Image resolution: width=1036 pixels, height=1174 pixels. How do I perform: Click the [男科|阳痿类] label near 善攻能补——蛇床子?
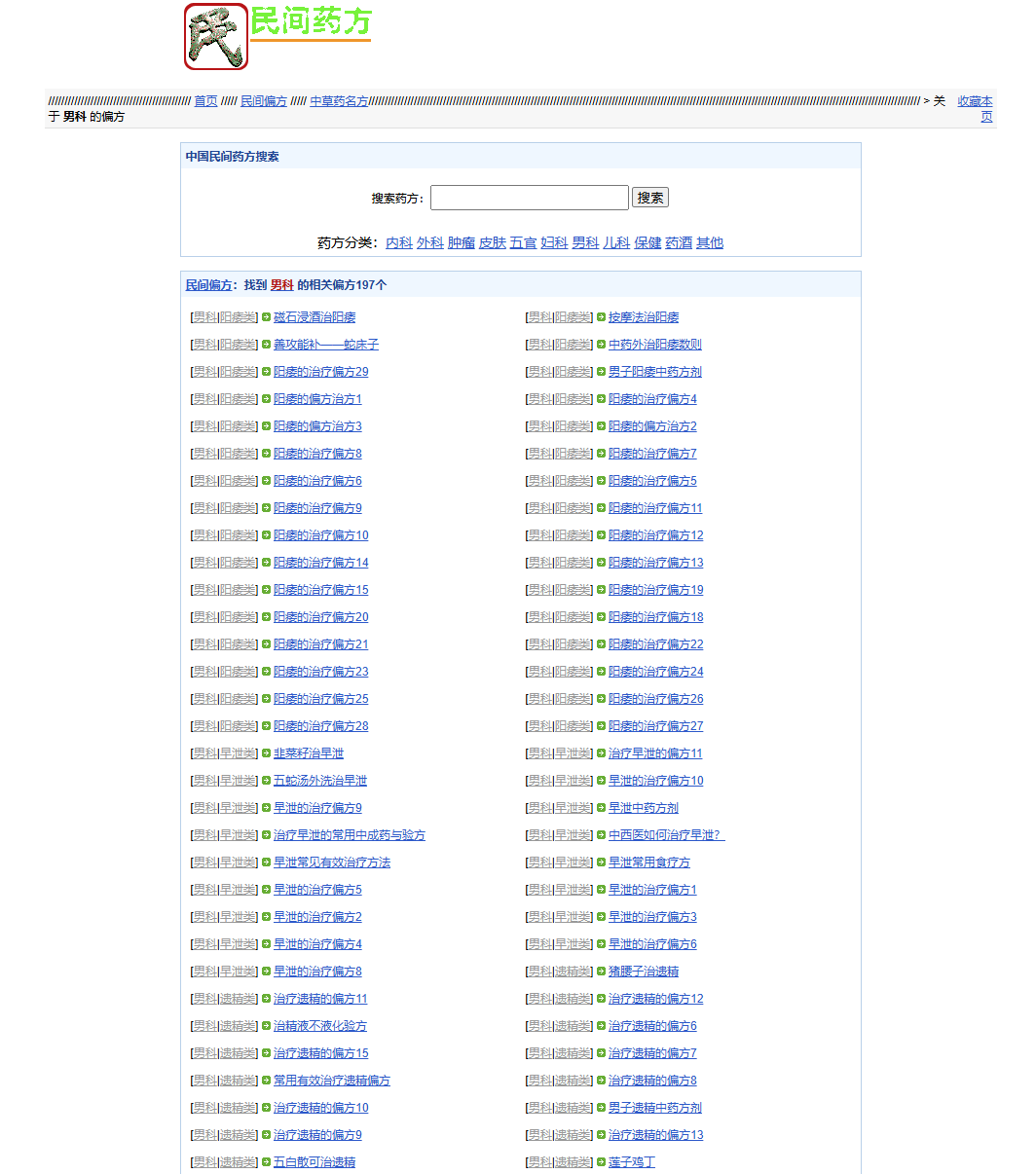(223, 344)
